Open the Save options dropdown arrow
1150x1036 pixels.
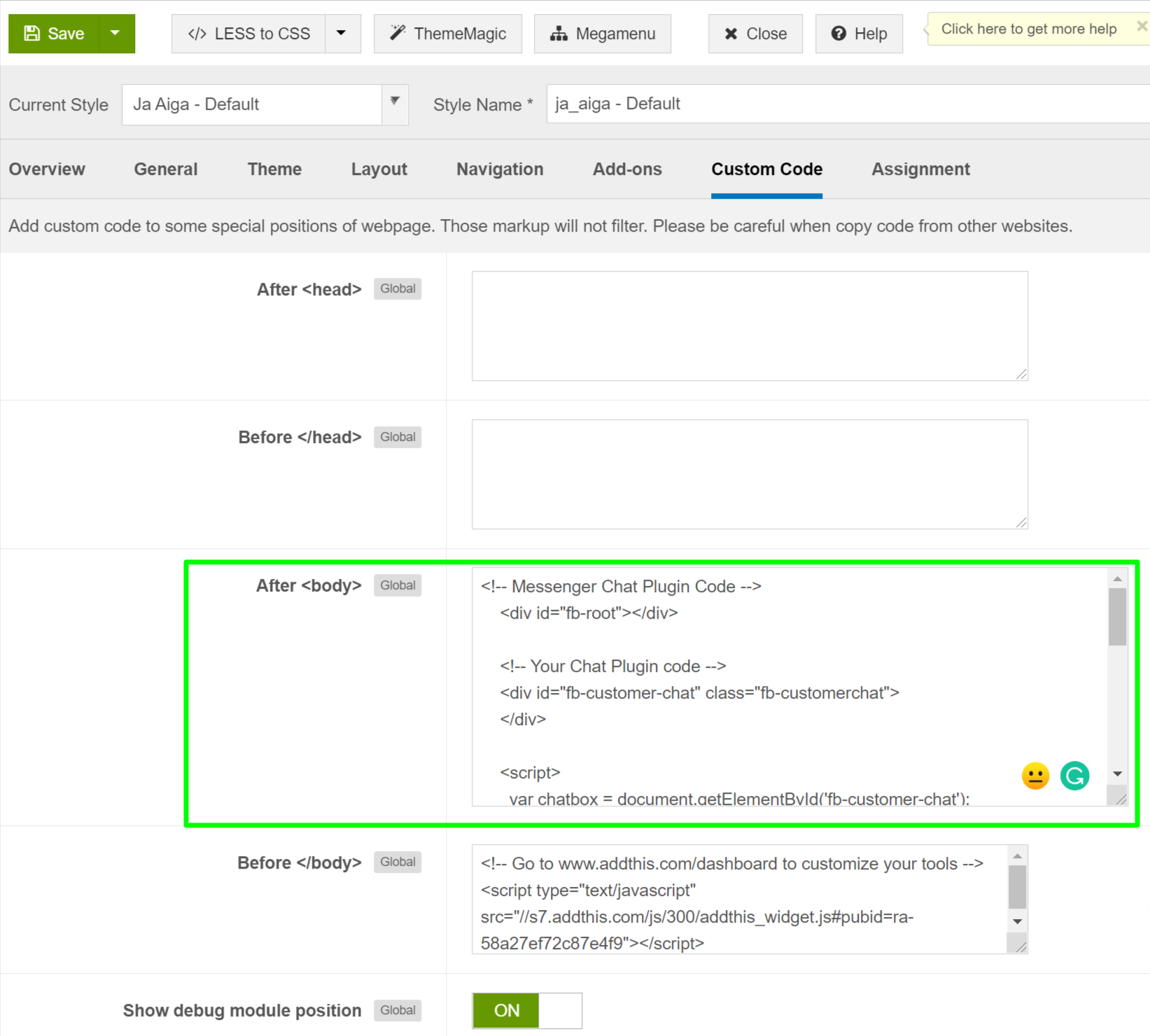(x=117, y=34)
